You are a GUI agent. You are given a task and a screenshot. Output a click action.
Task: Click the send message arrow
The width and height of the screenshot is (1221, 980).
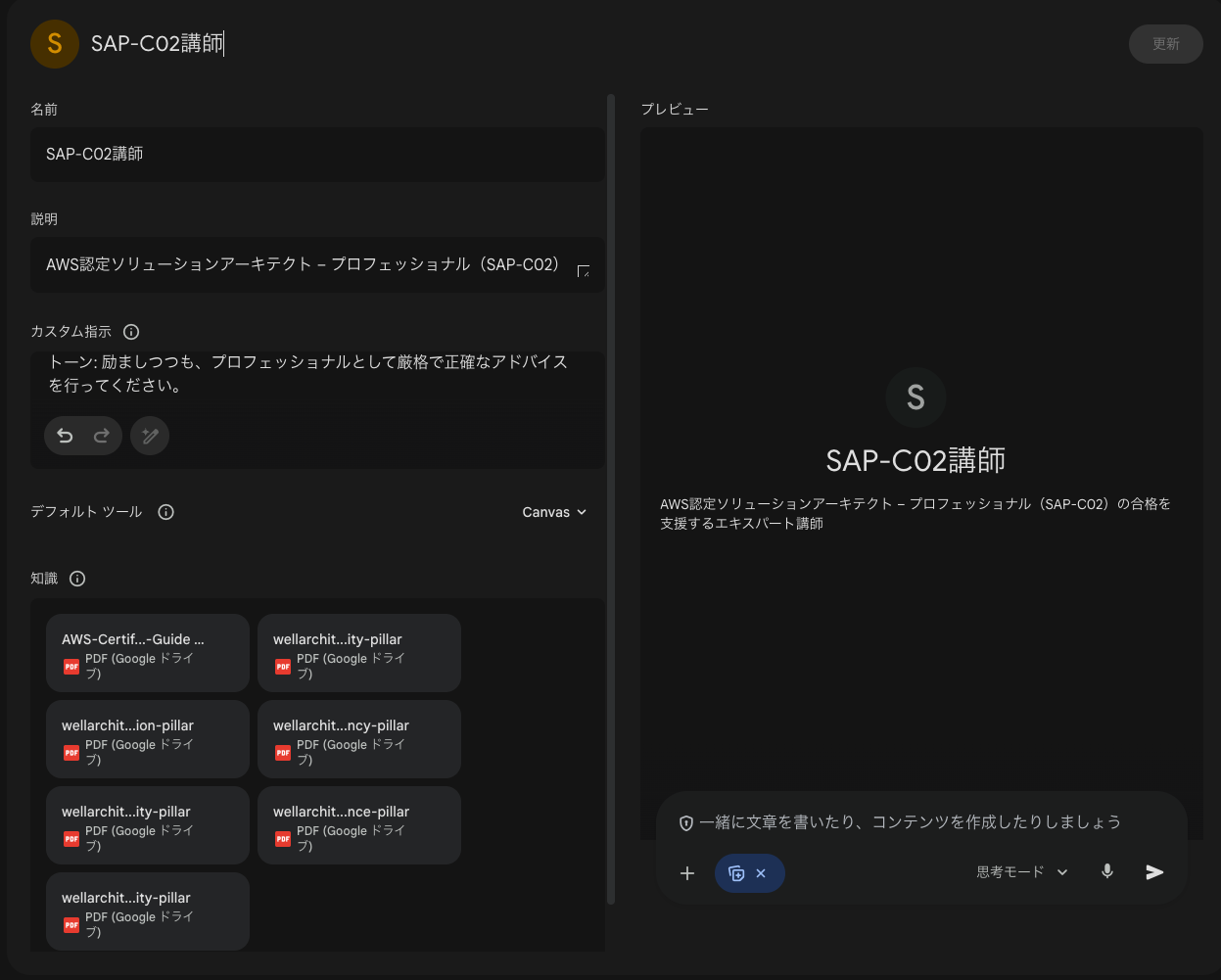click(1154, 871)
